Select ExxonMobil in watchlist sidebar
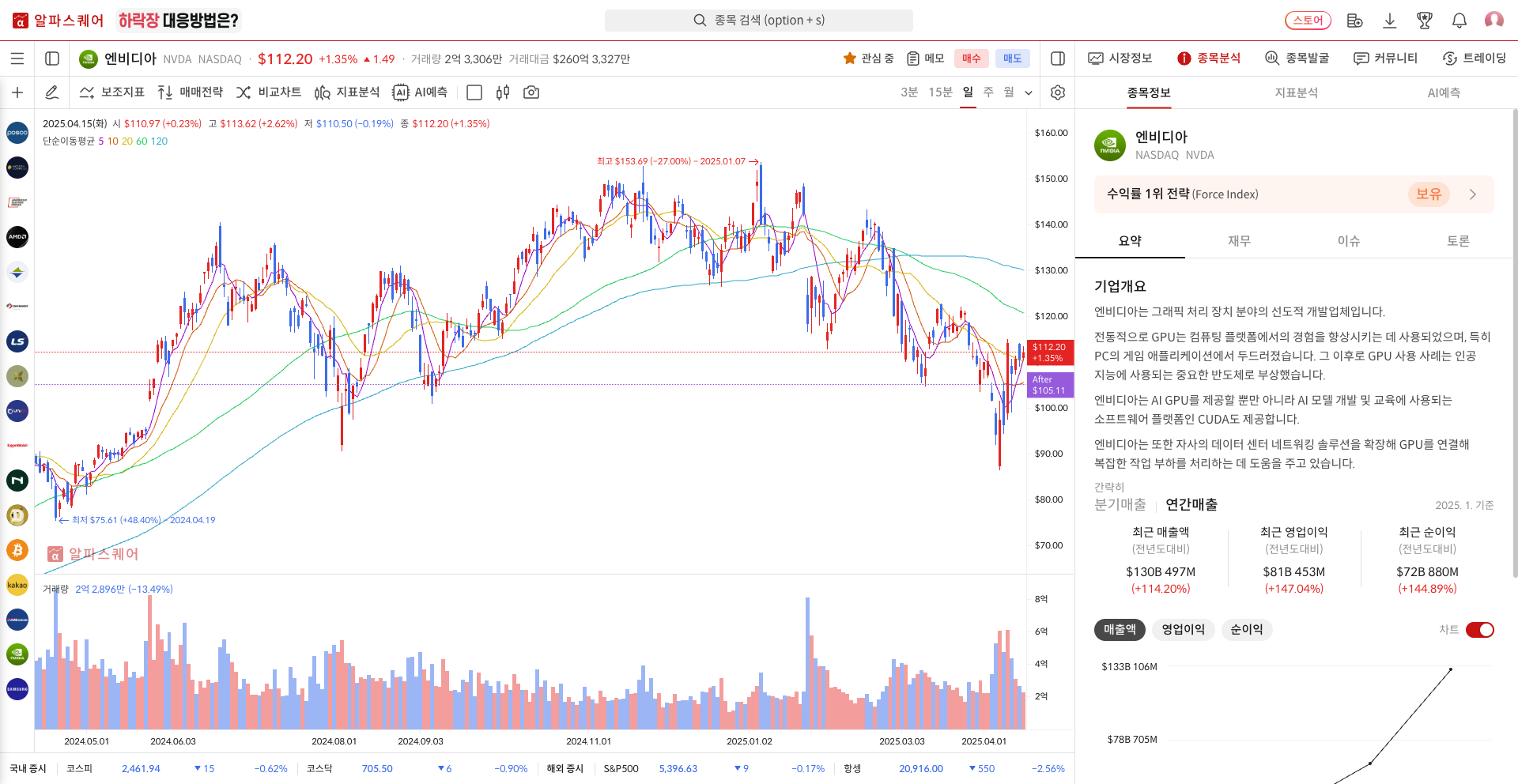The image size is (1518, 784). pos(17,446)
